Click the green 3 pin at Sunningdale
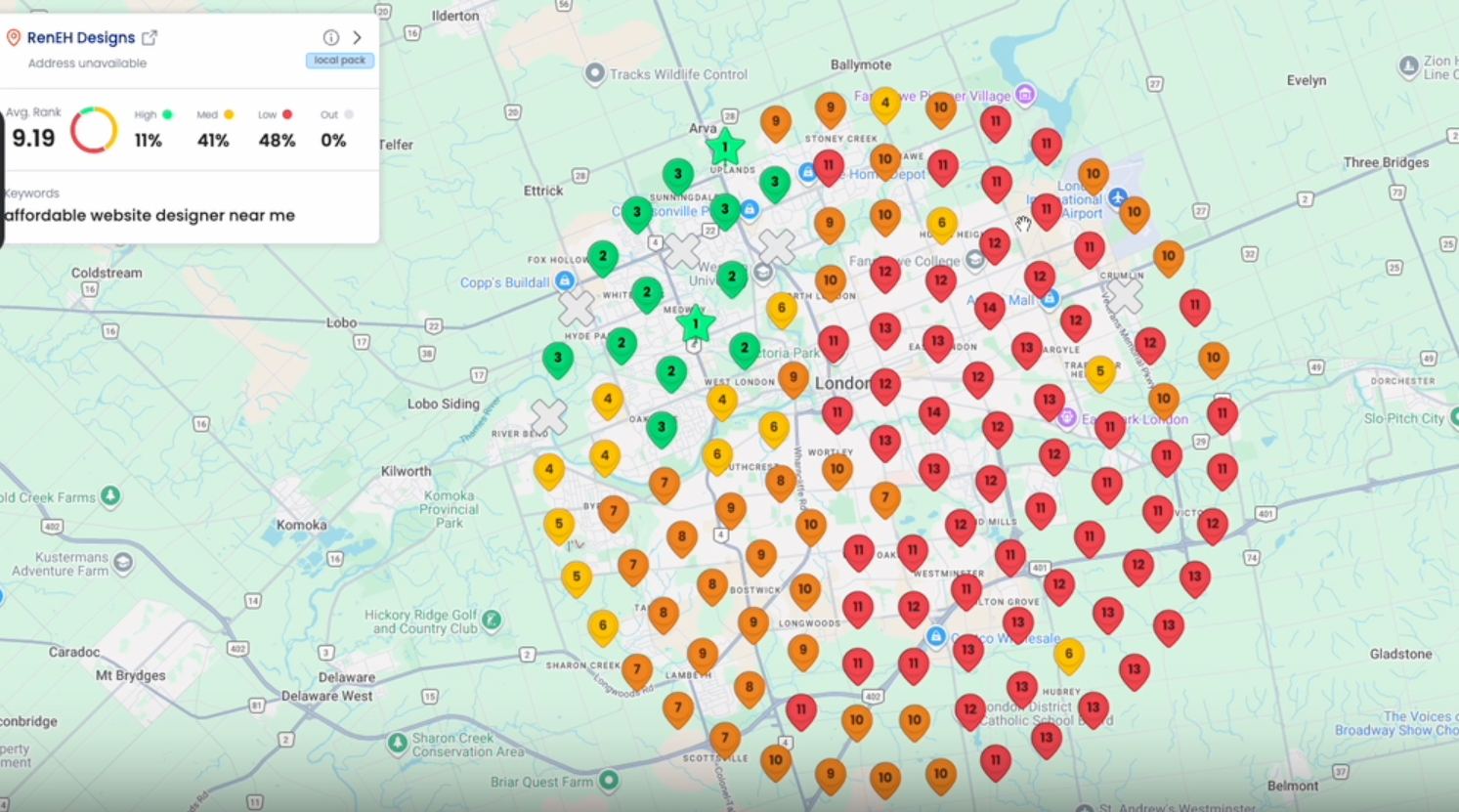 point(678,175)
